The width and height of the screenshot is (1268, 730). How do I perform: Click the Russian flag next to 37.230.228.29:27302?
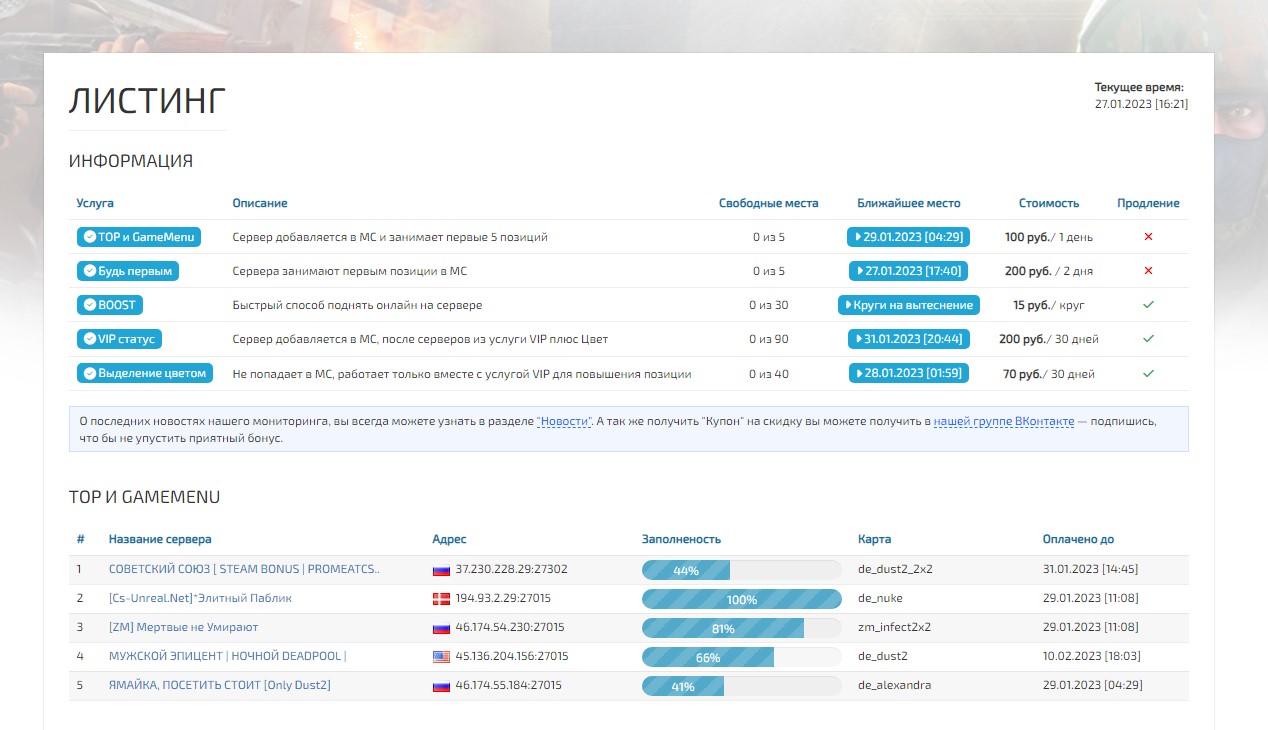click(x=440, y=570)
